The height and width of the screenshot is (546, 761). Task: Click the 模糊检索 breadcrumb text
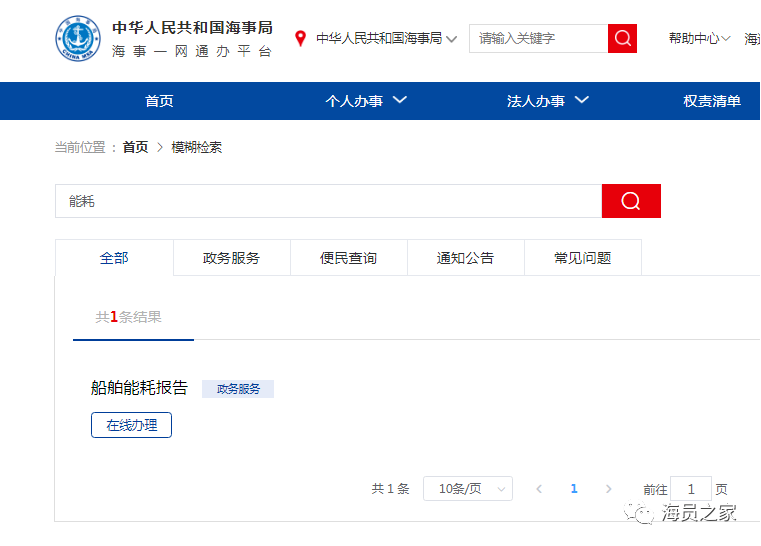(197, 147)
